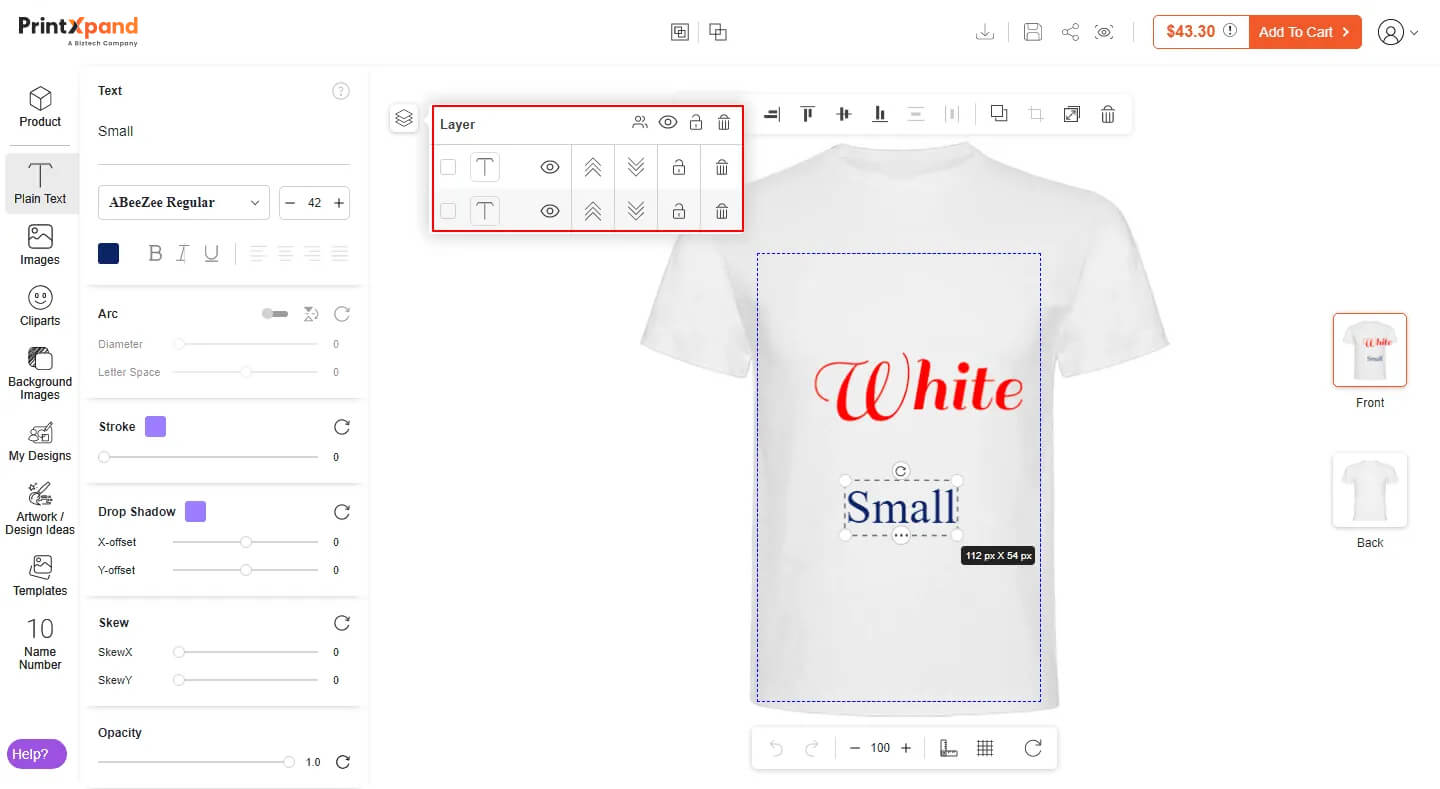1440x789 pixels.
Task: Click the layers stack icon
Action: pos(404,118)
